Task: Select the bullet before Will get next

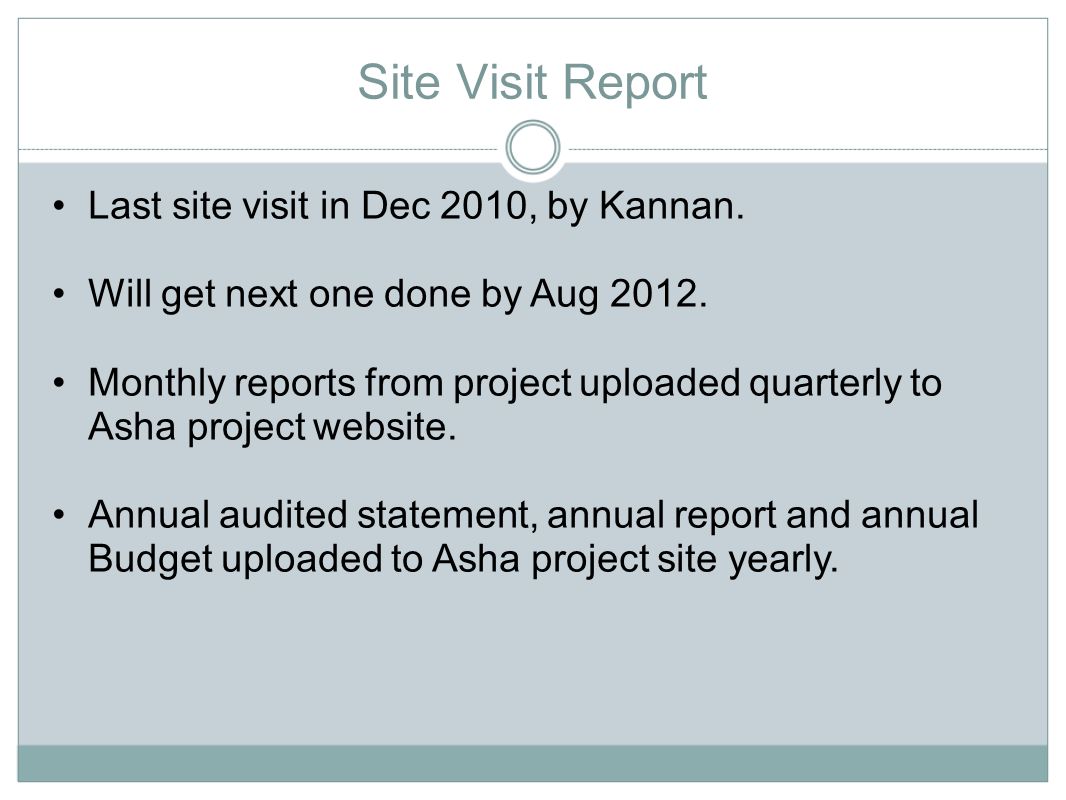Action: 59,294
